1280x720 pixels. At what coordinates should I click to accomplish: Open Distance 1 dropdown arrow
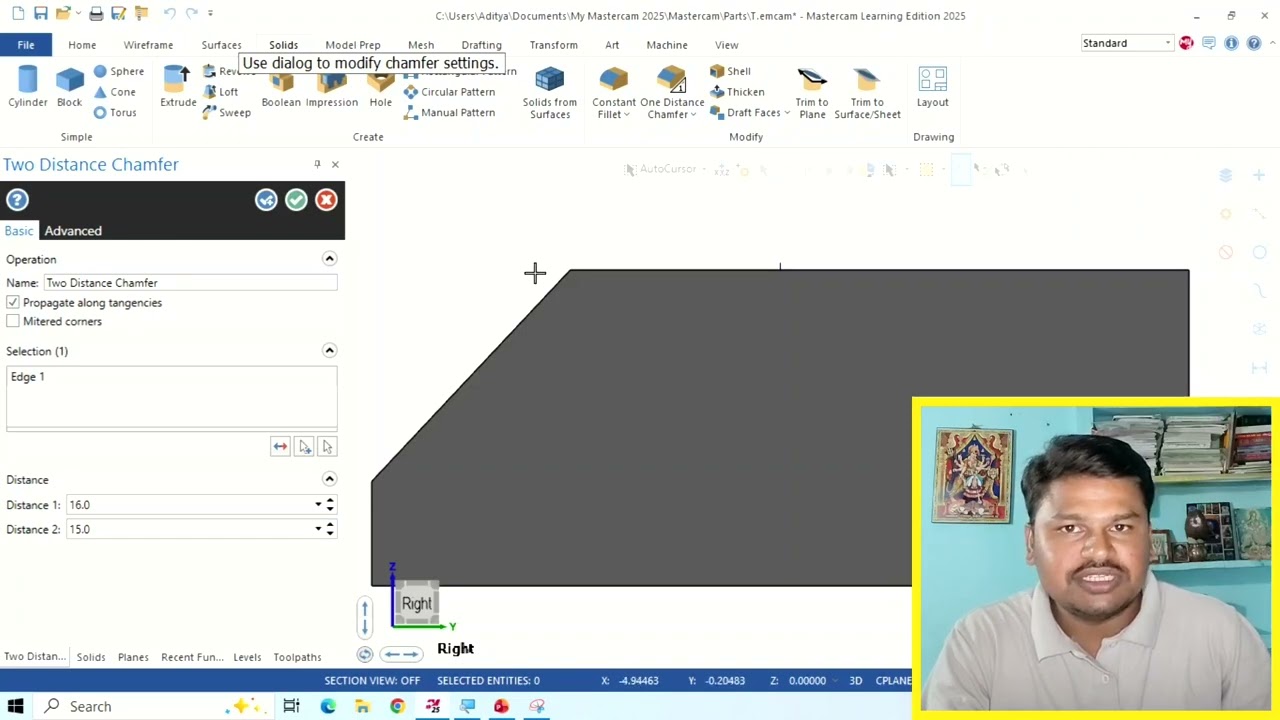click(x=318, y=505)
